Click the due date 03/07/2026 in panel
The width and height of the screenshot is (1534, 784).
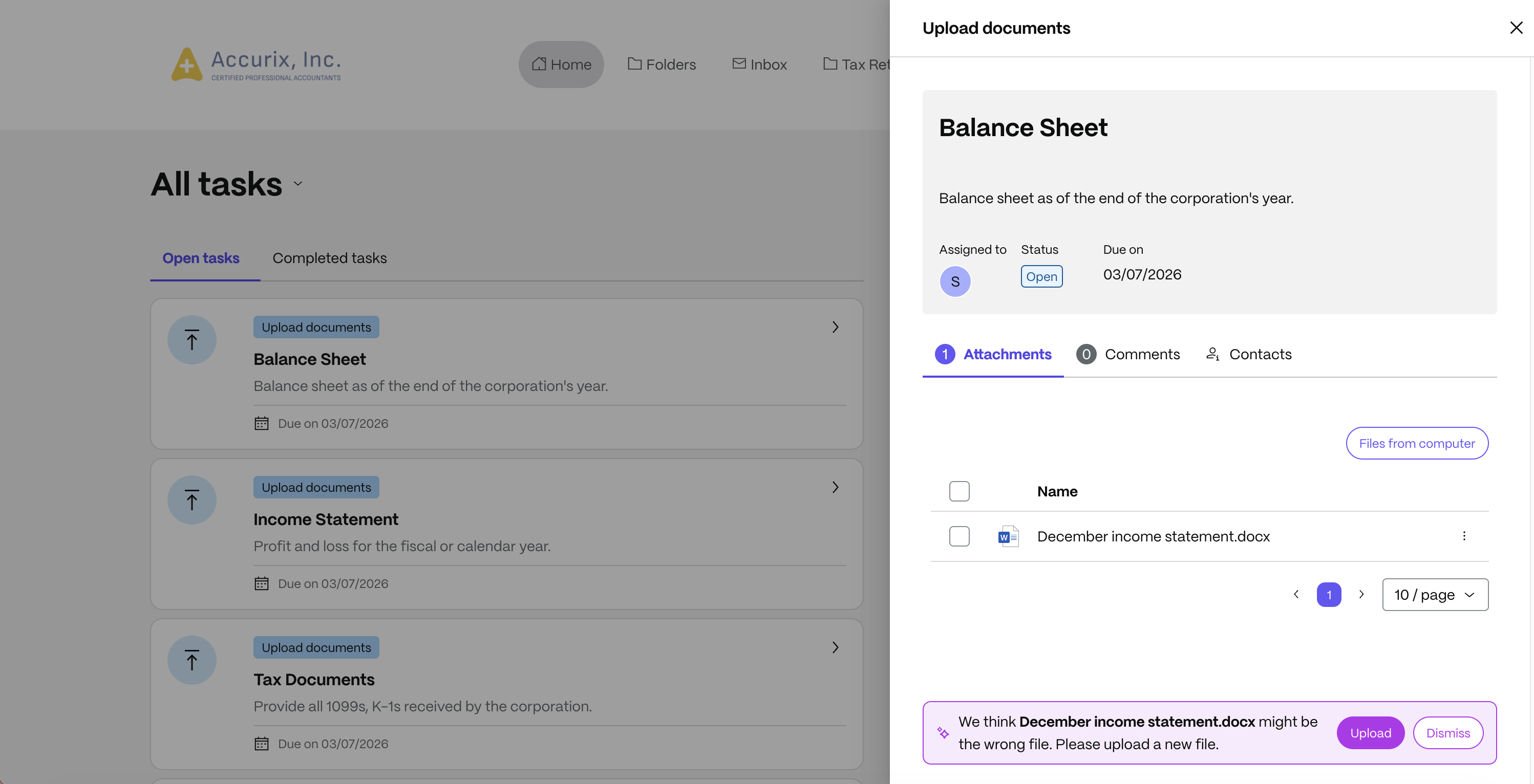coord(1142,274)
